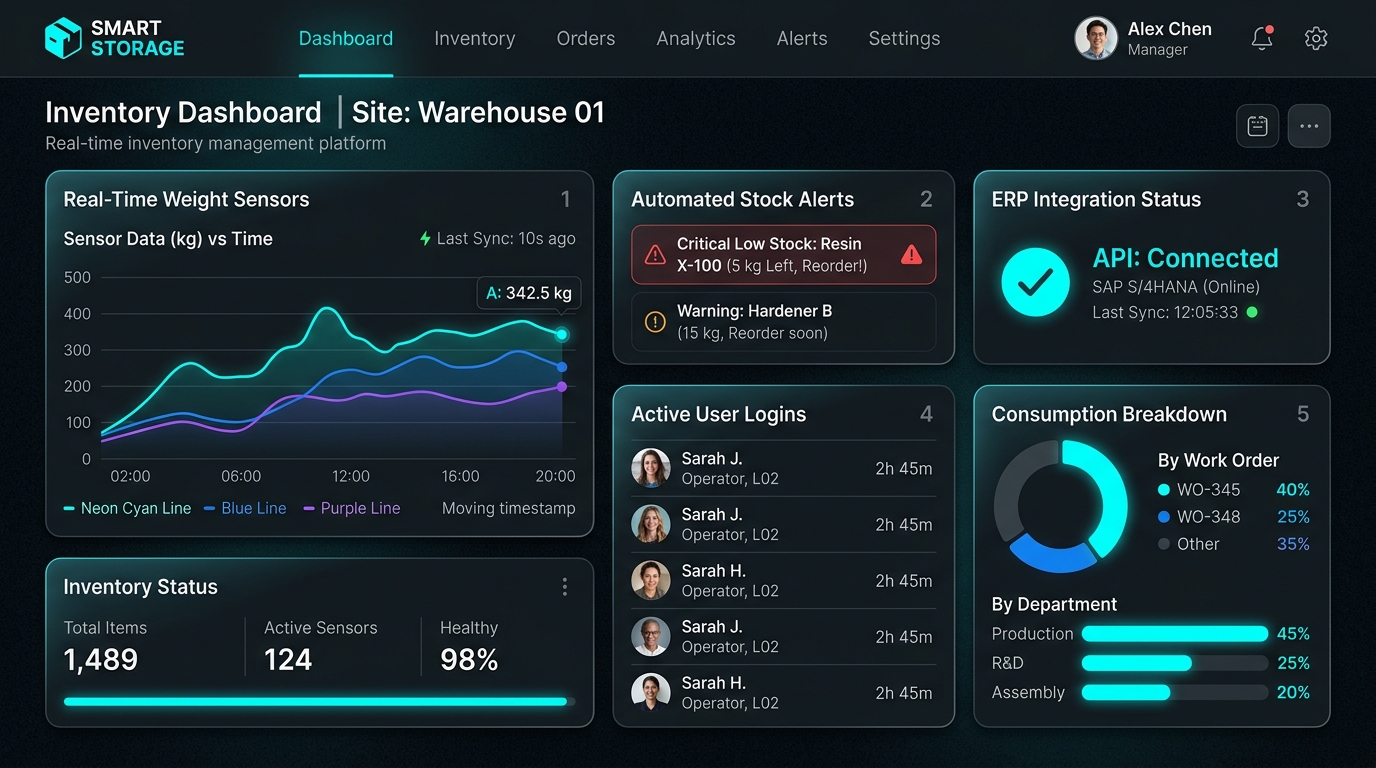Click Alex Chen's profile avatar
The image size is (1376, 768).
(1096, 39)
